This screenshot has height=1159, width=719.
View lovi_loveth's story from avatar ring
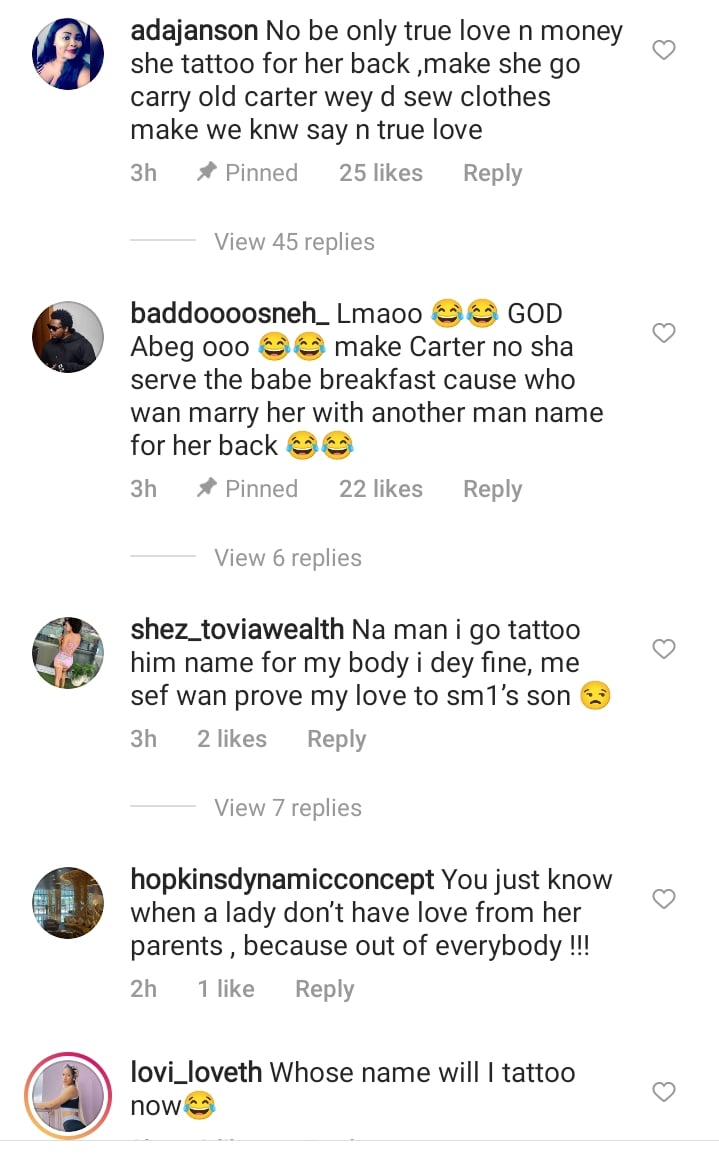point(68,1096)
